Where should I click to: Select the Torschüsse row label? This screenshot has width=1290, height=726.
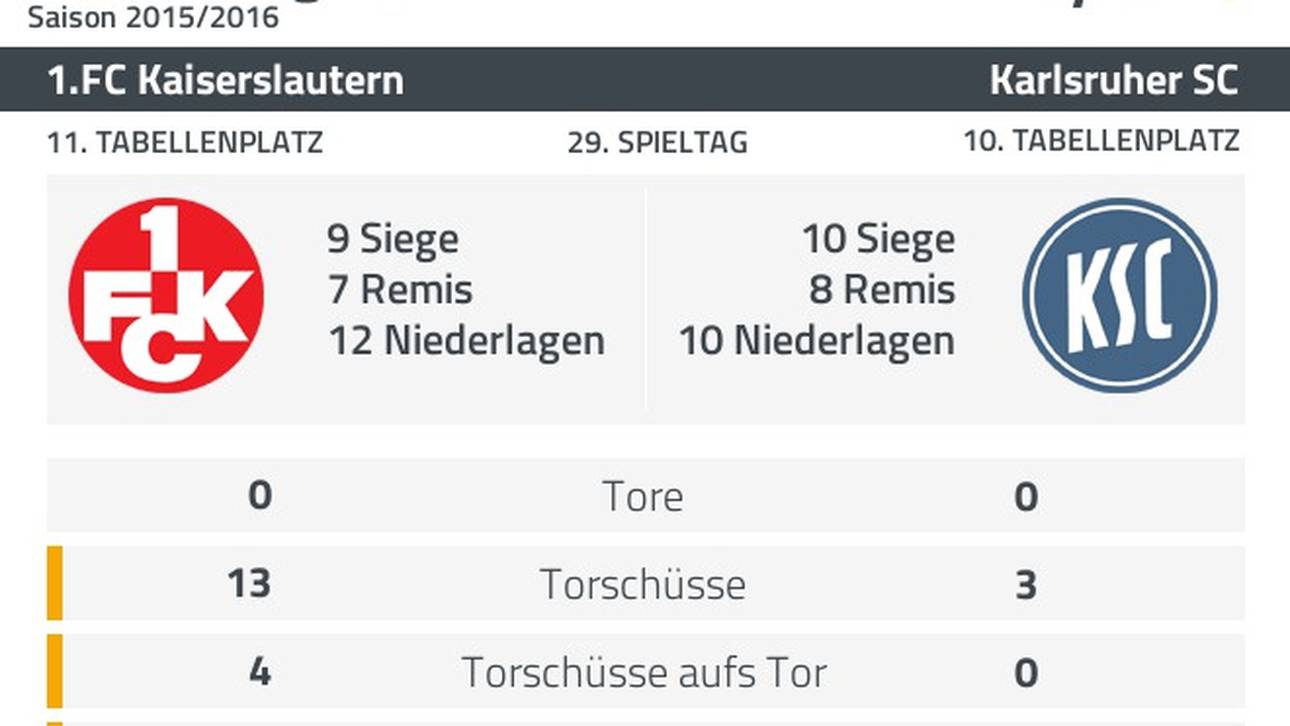point(643,584)
